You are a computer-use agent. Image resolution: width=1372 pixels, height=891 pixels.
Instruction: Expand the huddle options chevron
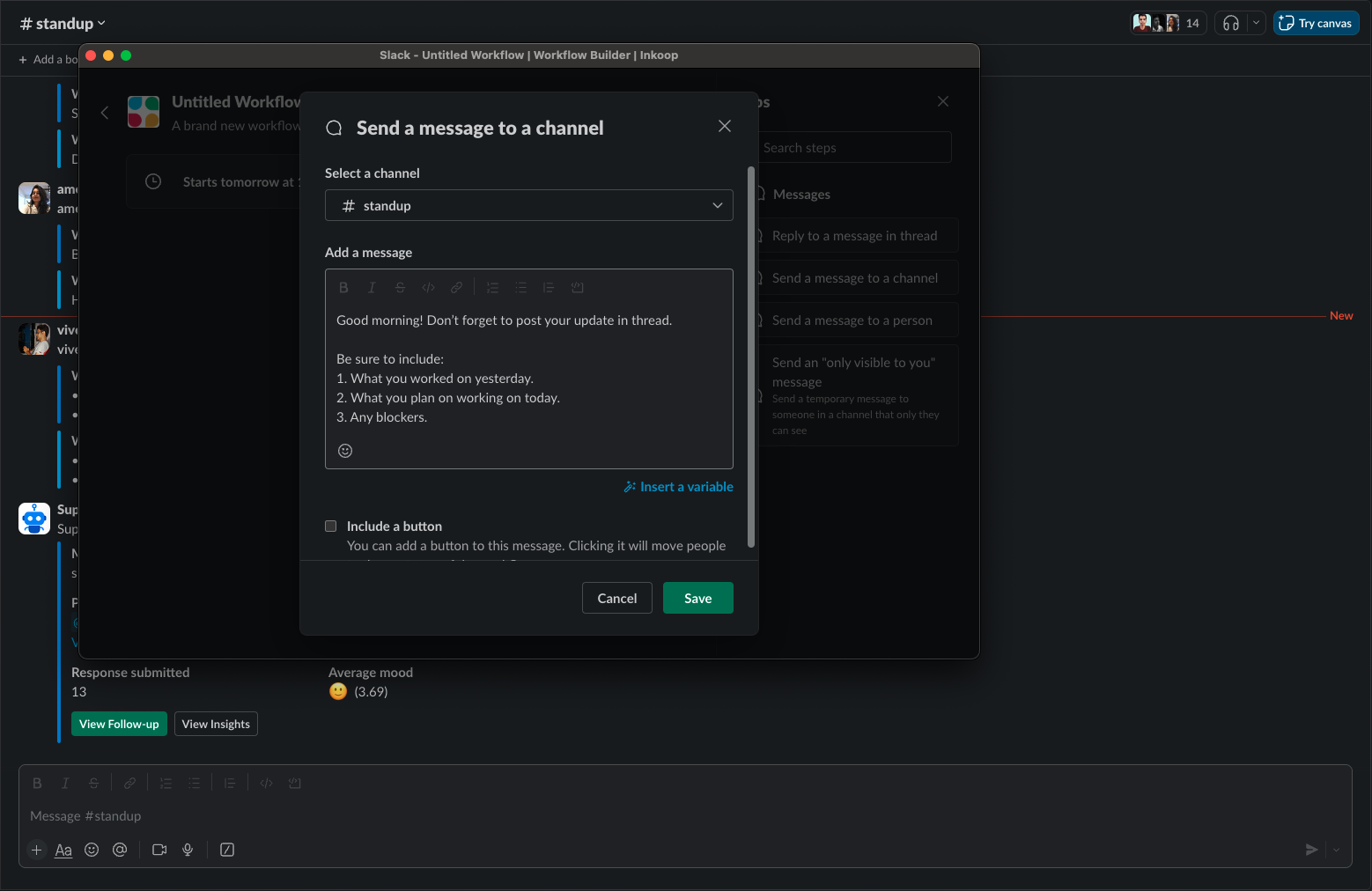click(1257, 23)
